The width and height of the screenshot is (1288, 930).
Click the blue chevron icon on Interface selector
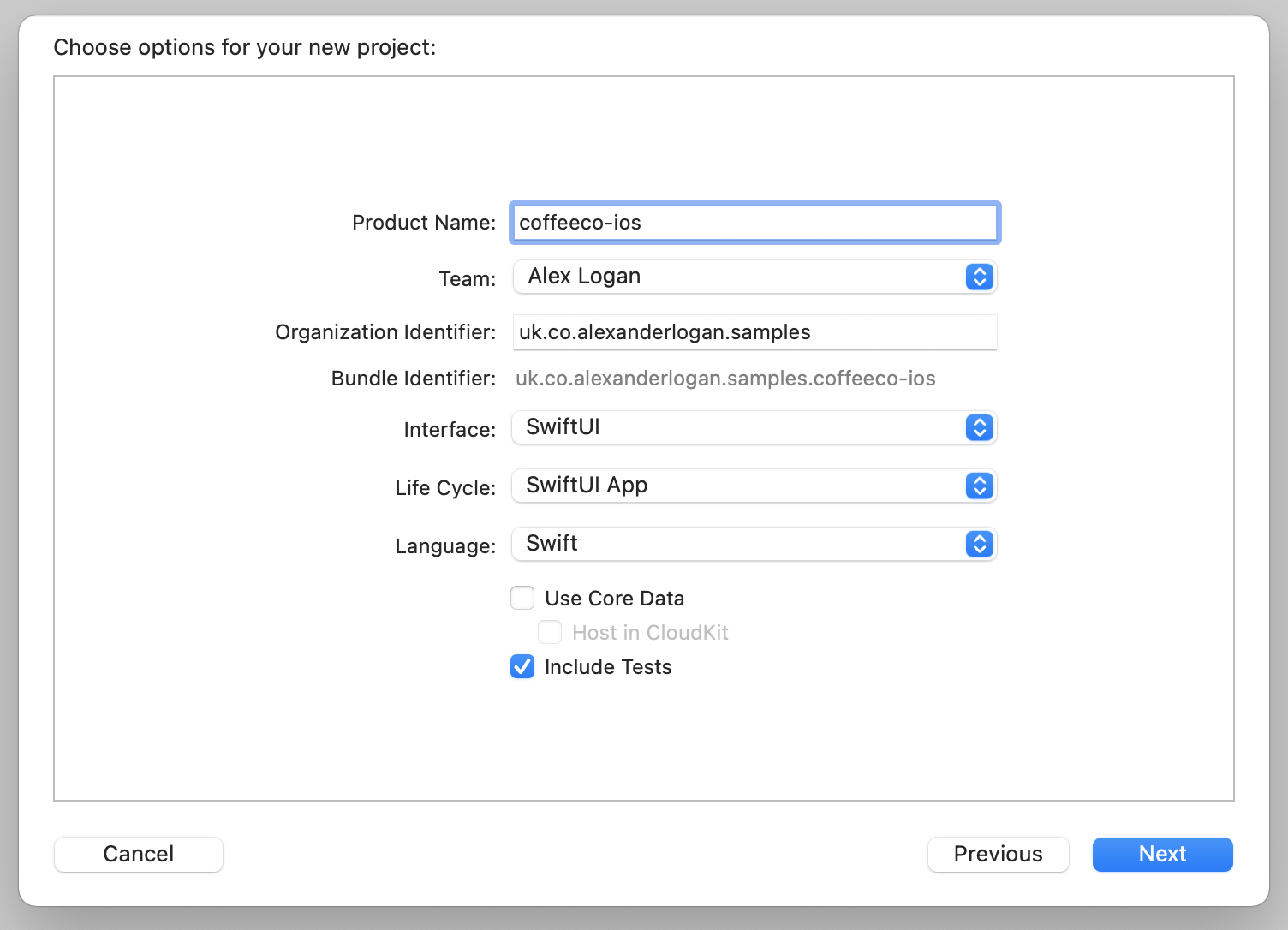point(979,427)
